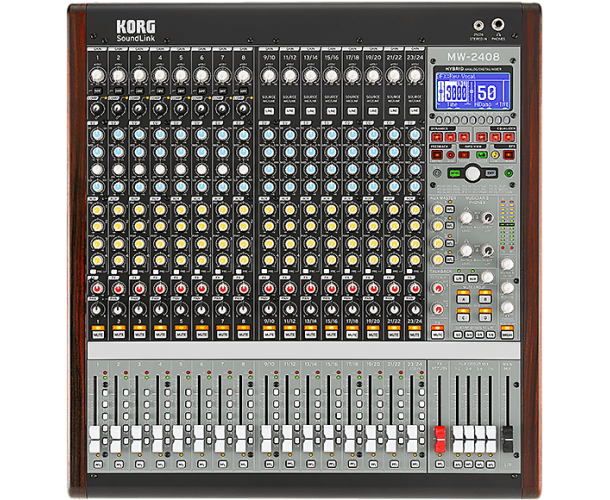The image size is (610, 500).
Task: Mute channel 4
Action: click(x=160, y=335)
